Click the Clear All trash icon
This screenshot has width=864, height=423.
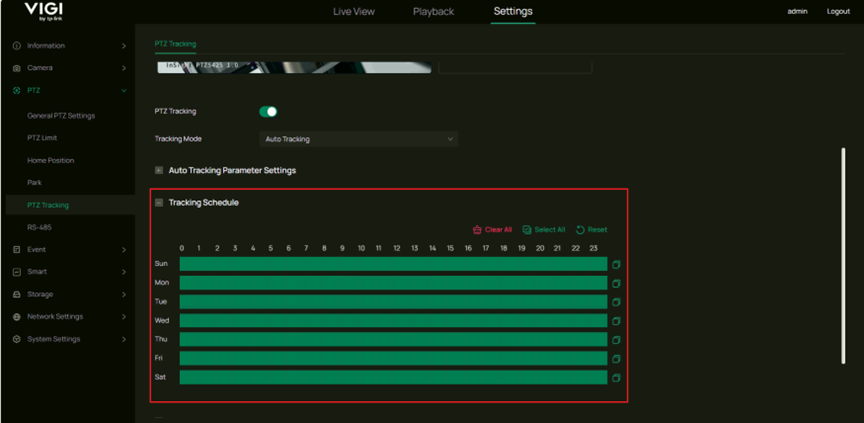[x=477, y=230]
